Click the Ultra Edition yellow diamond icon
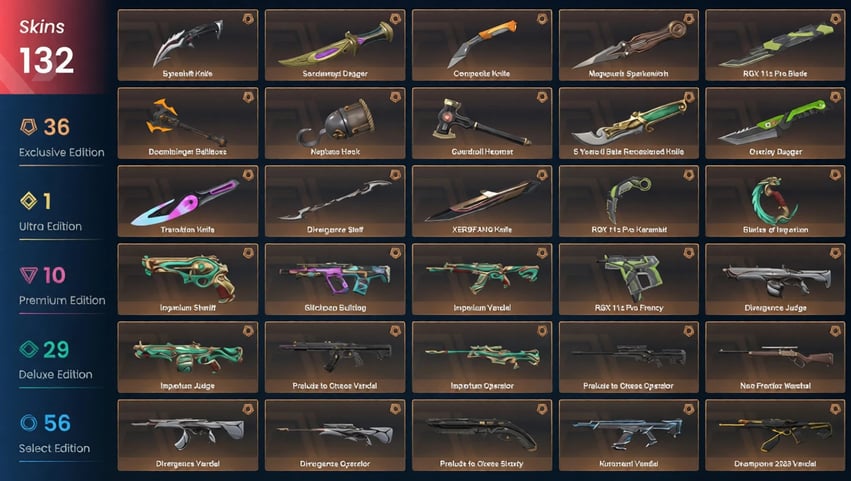Image resolution: width=851 pixels, height=481 pixels. pos(28,201)
